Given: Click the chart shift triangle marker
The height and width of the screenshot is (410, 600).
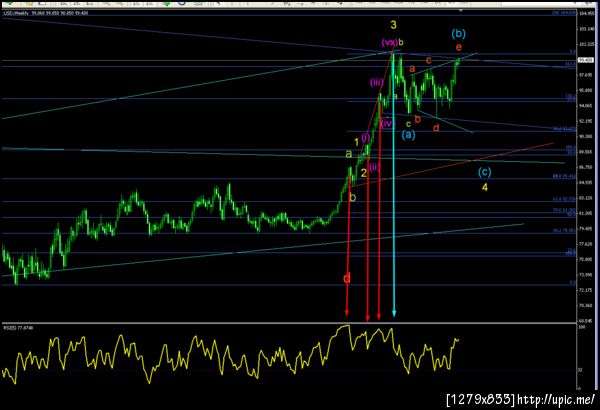Looking at the screenshot, I should tap(461, 11).
